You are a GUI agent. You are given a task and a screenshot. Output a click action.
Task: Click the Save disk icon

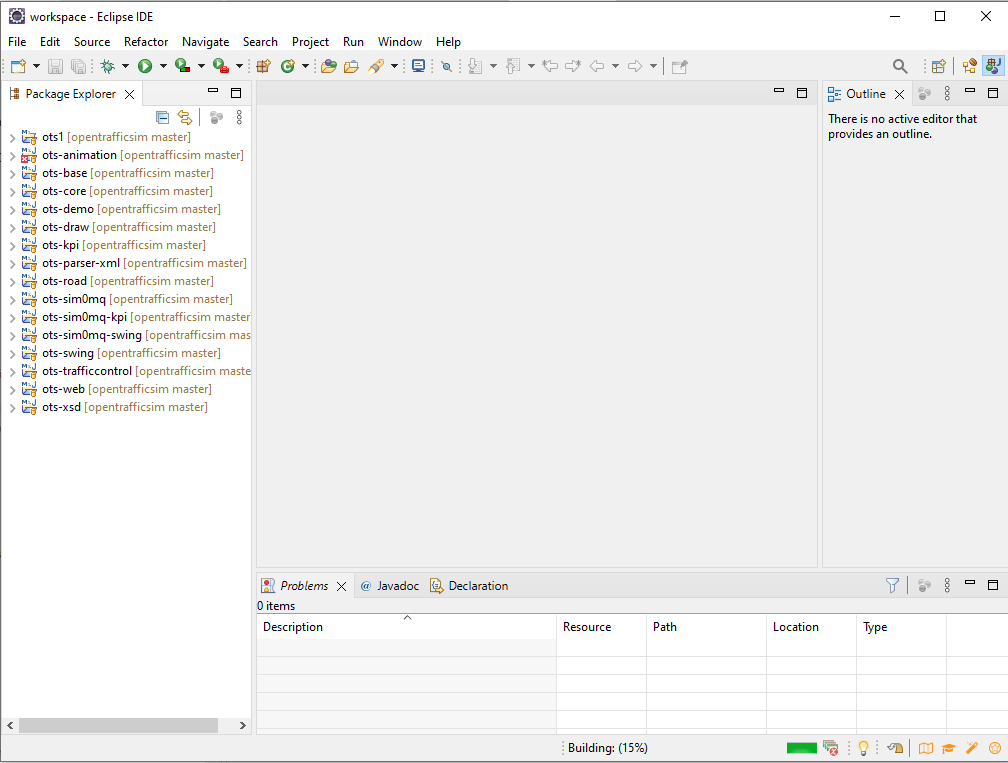click(55, 66)
